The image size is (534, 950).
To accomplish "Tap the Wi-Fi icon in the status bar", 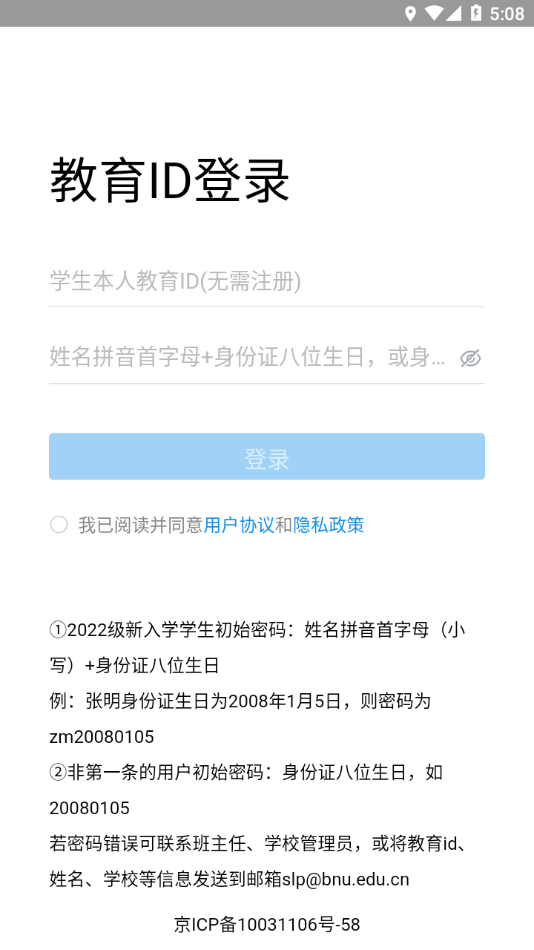I will tap(433, 13).
